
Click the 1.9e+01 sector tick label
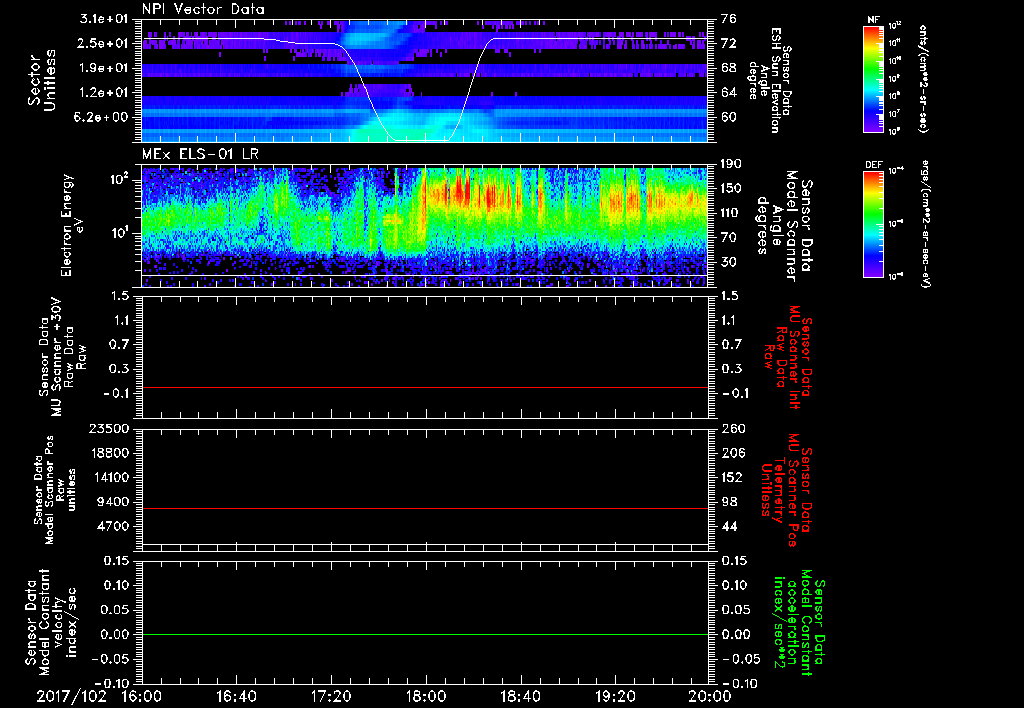pyautogui.click(x=104, y=68)
